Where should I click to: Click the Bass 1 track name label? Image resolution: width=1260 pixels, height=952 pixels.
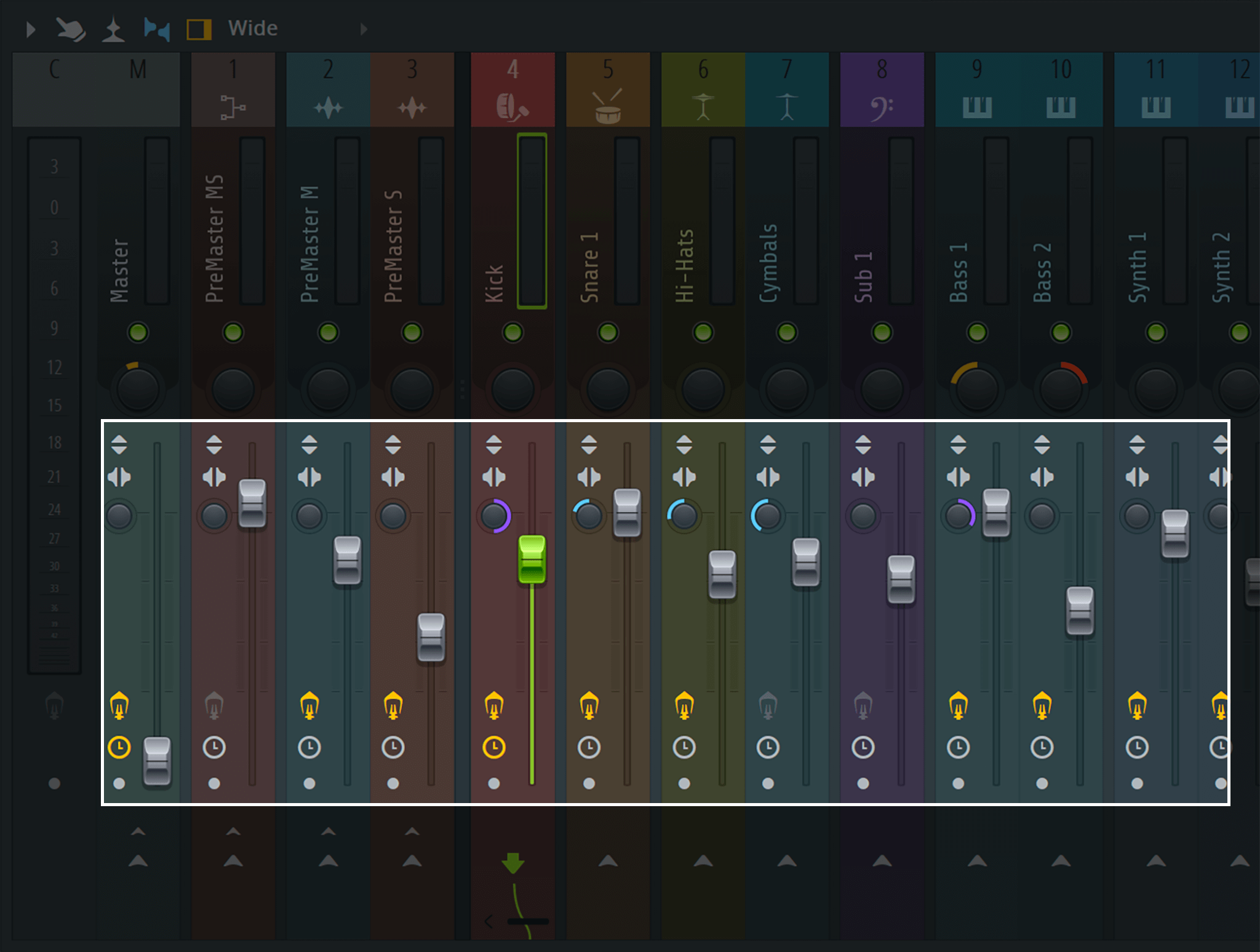[x=959, y=273]
